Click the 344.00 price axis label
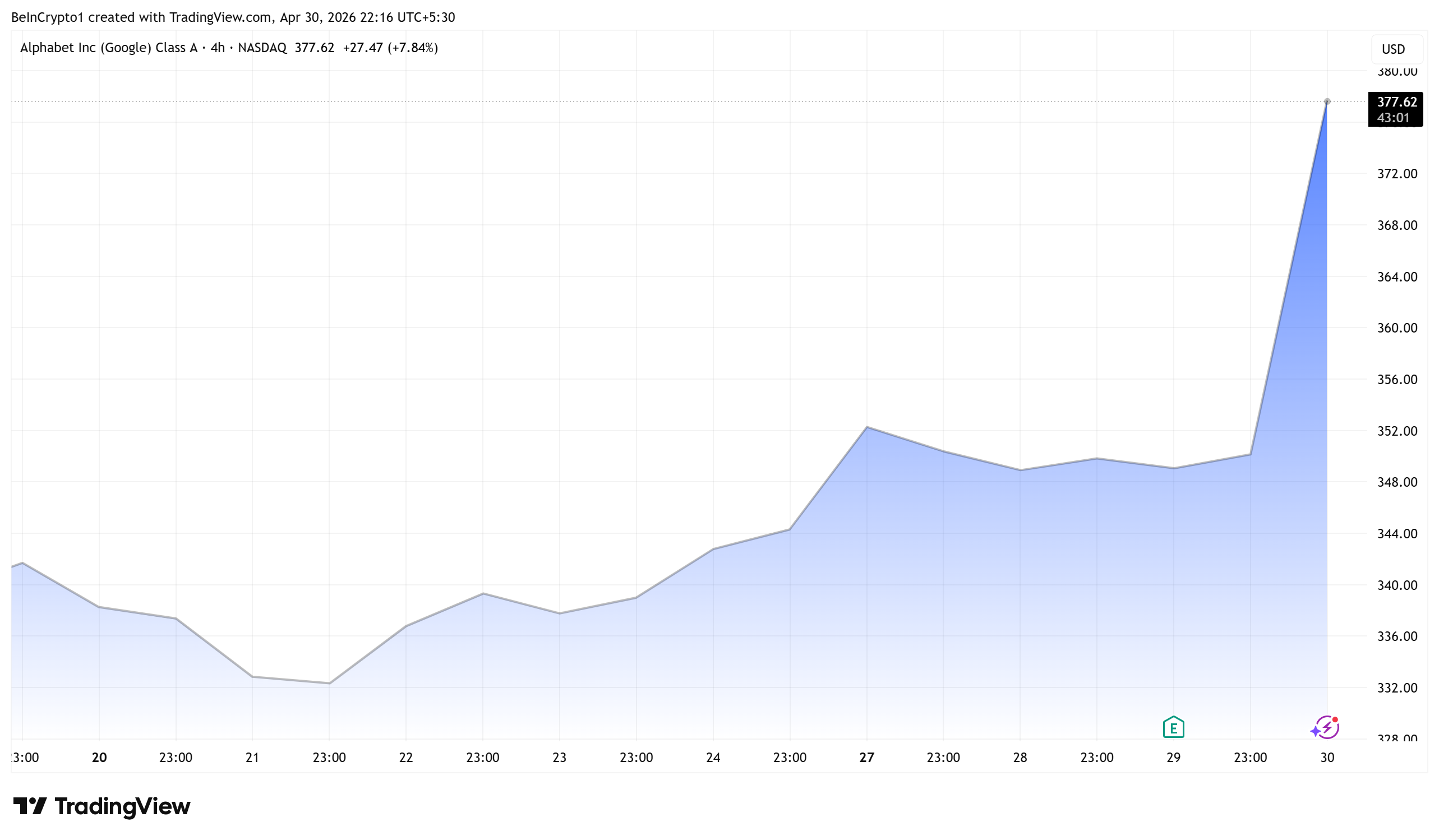 [x=1398, y=533]
